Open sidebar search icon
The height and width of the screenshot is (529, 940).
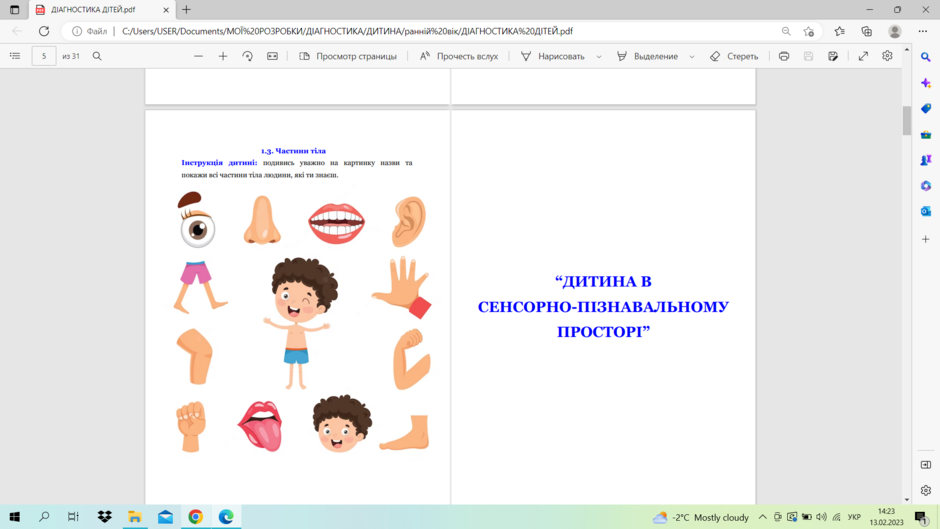[926, 57]
